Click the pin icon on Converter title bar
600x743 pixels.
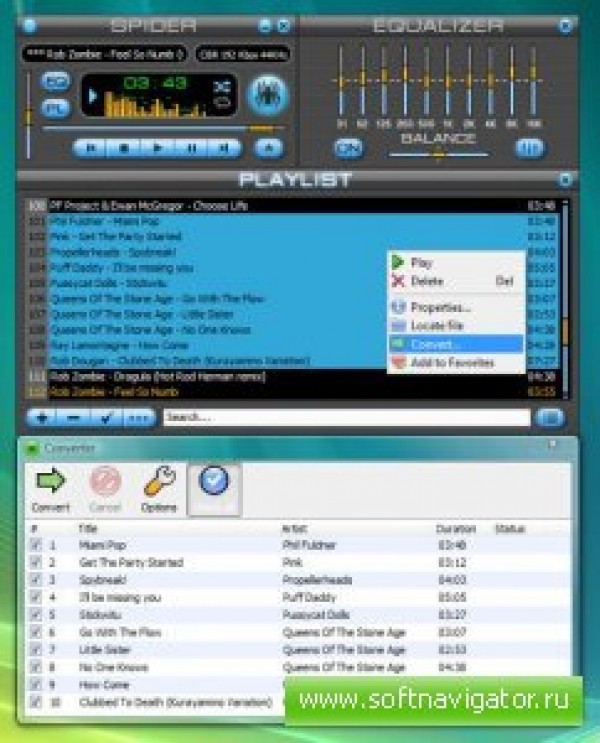pos(552,445)
